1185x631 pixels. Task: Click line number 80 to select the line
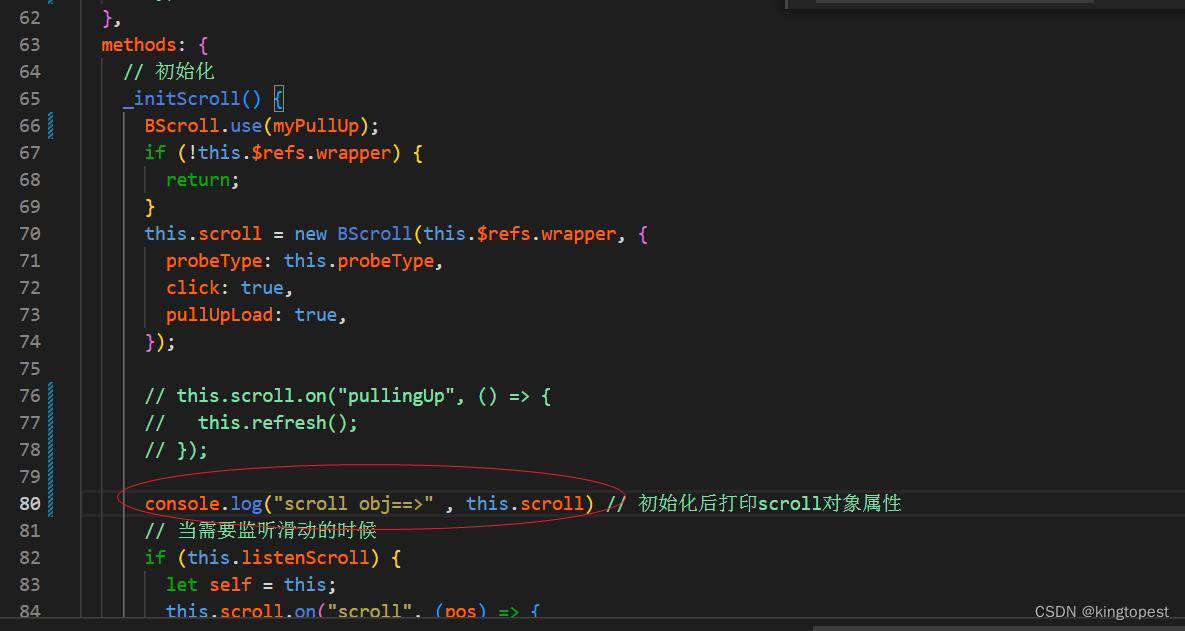pos(30,503)
